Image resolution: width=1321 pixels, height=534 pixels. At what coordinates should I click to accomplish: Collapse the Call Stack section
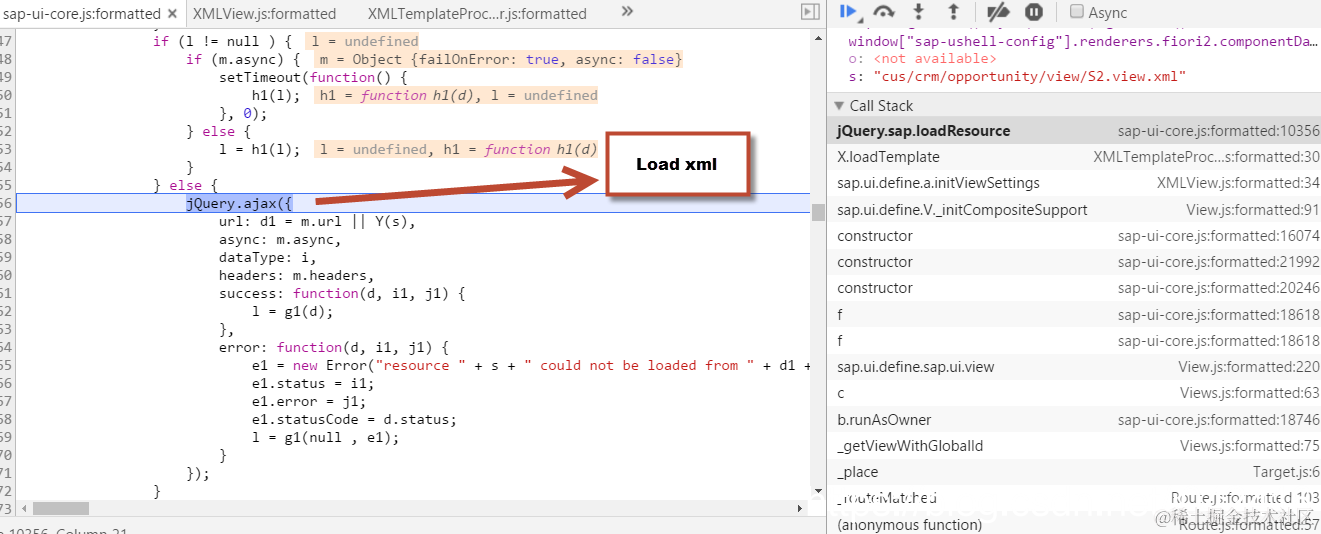point(838,106)
